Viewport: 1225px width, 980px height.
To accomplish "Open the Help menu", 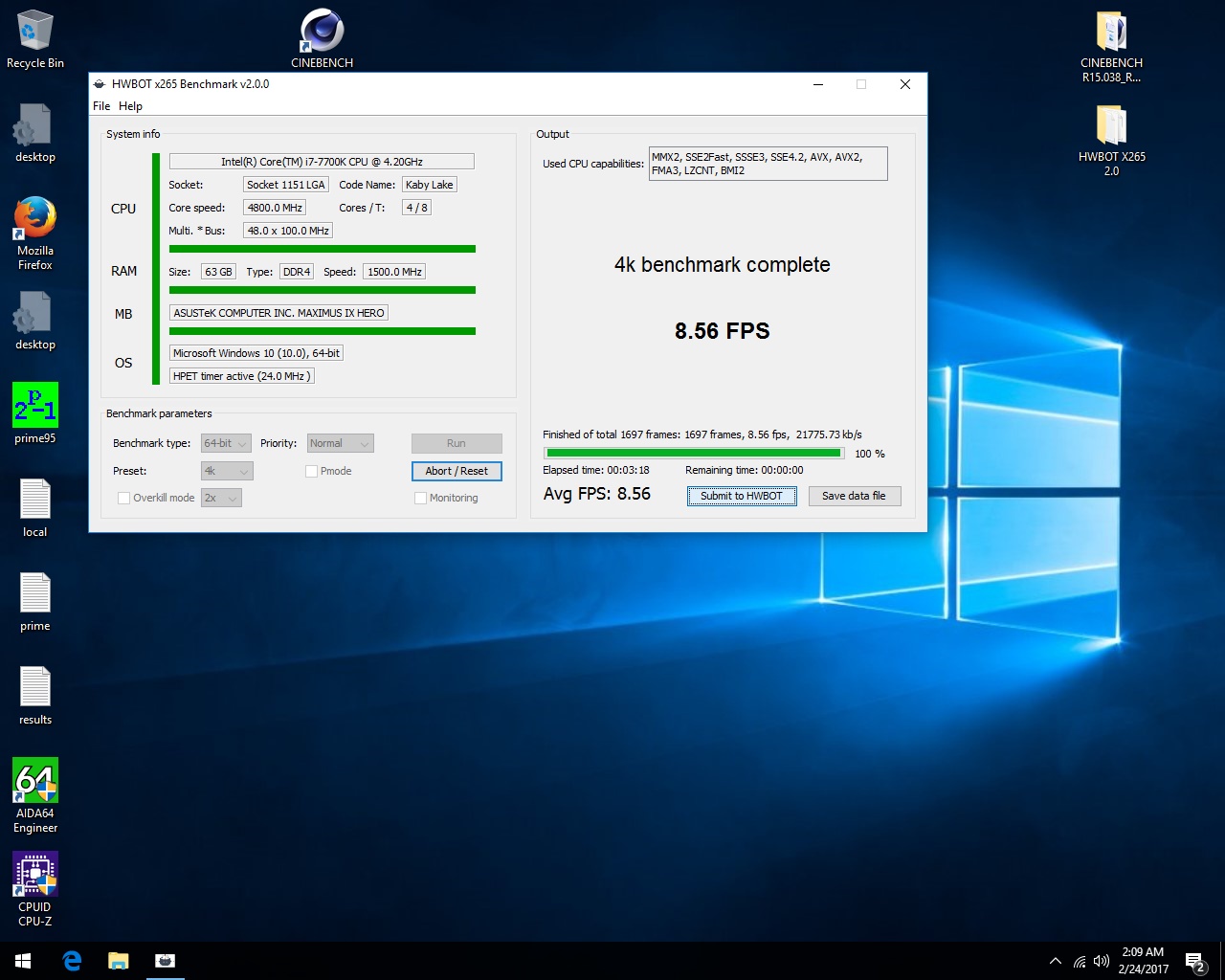I will (x=130, y=106).
